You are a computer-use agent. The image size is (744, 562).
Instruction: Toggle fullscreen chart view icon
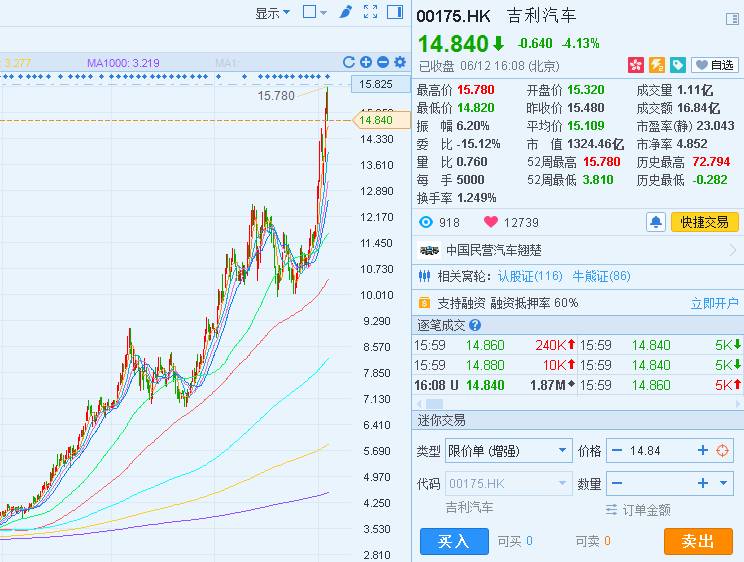[371, 12]
